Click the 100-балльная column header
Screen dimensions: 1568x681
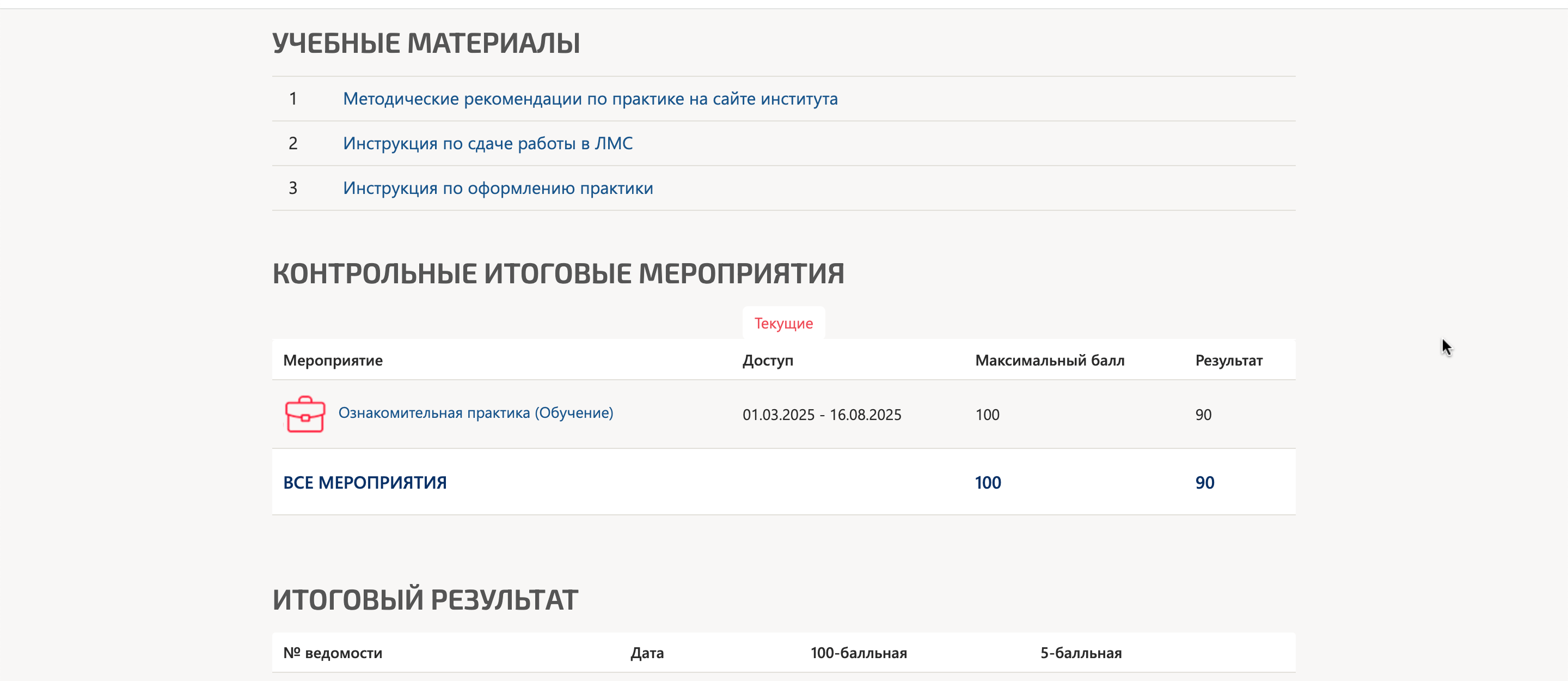click(858, 653)
